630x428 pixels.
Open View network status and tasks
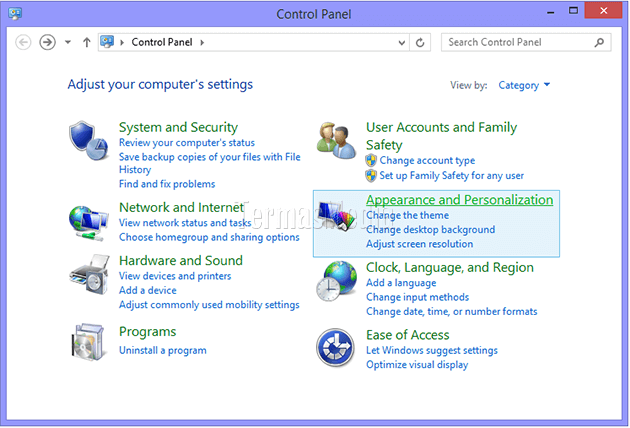(x=185, y=223)
